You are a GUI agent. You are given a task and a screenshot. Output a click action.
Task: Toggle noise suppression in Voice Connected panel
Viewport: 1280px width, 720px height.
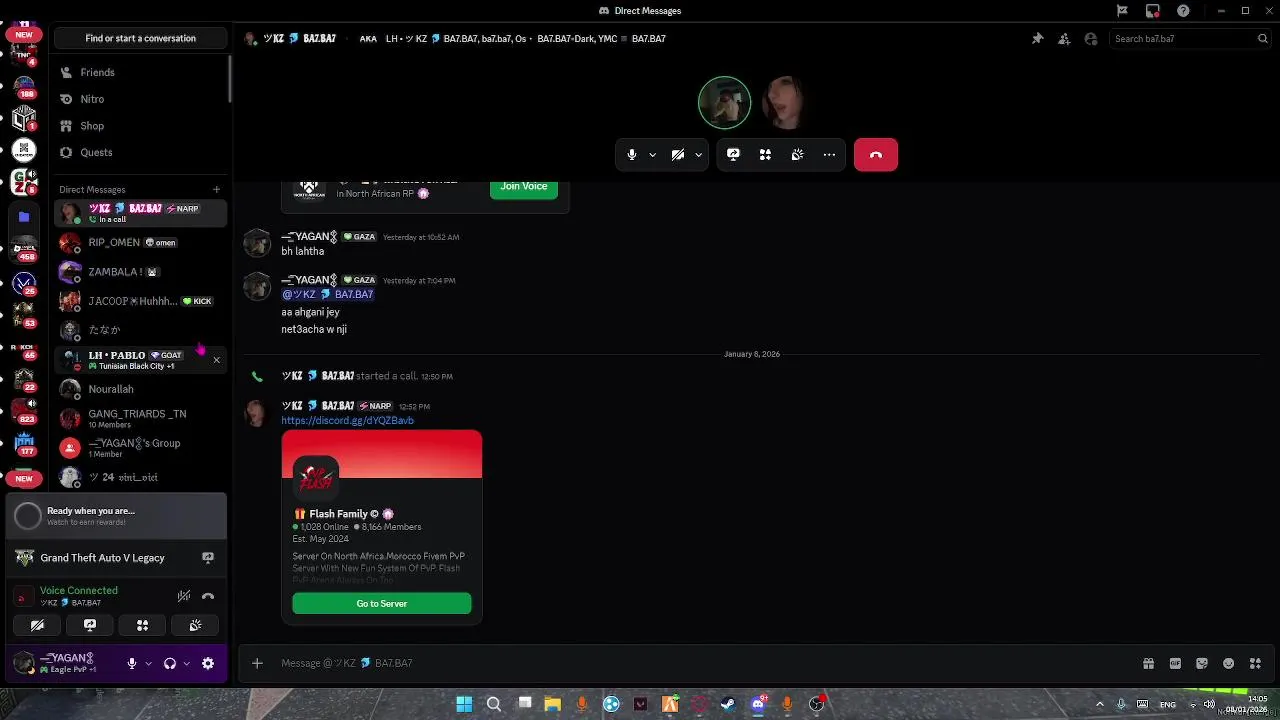184,596
